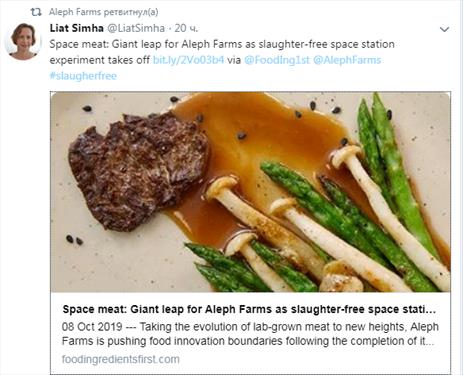Open the '08 Oct 2019' article description
463x375 pixels.
tap(250, 334)
